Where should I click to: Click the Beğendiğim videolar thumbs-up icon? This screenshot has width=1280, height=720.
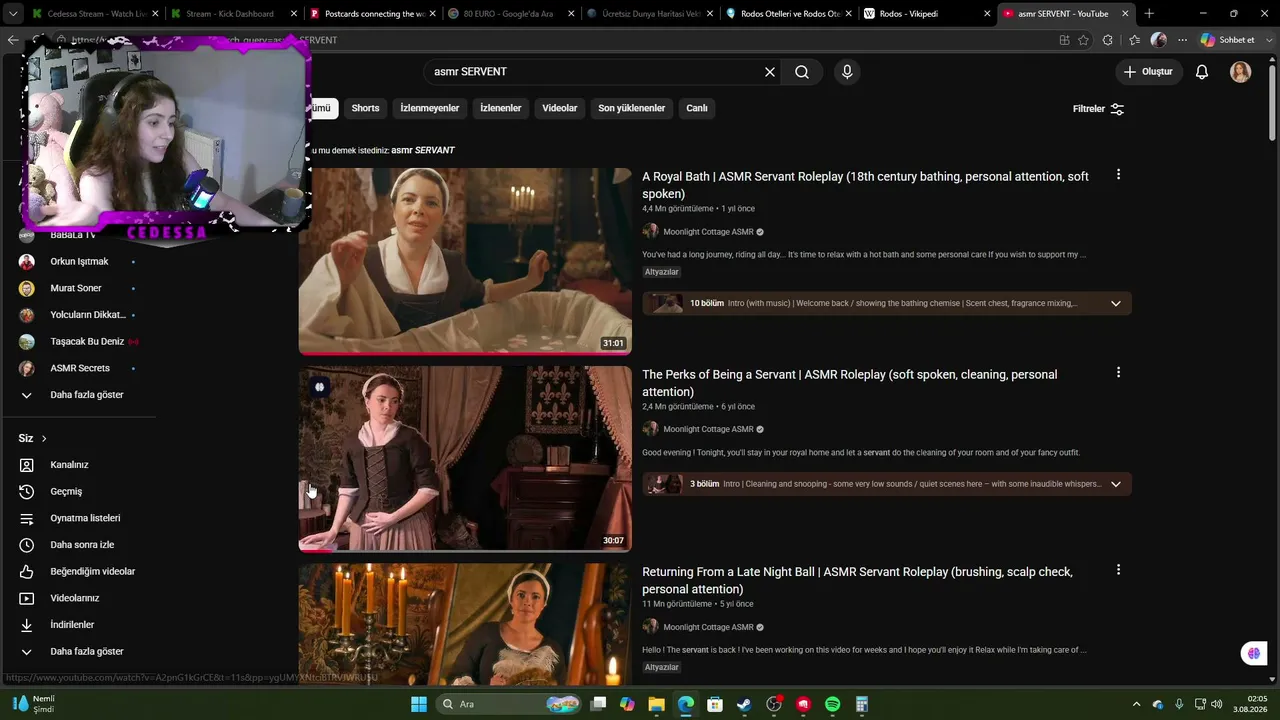27,572
